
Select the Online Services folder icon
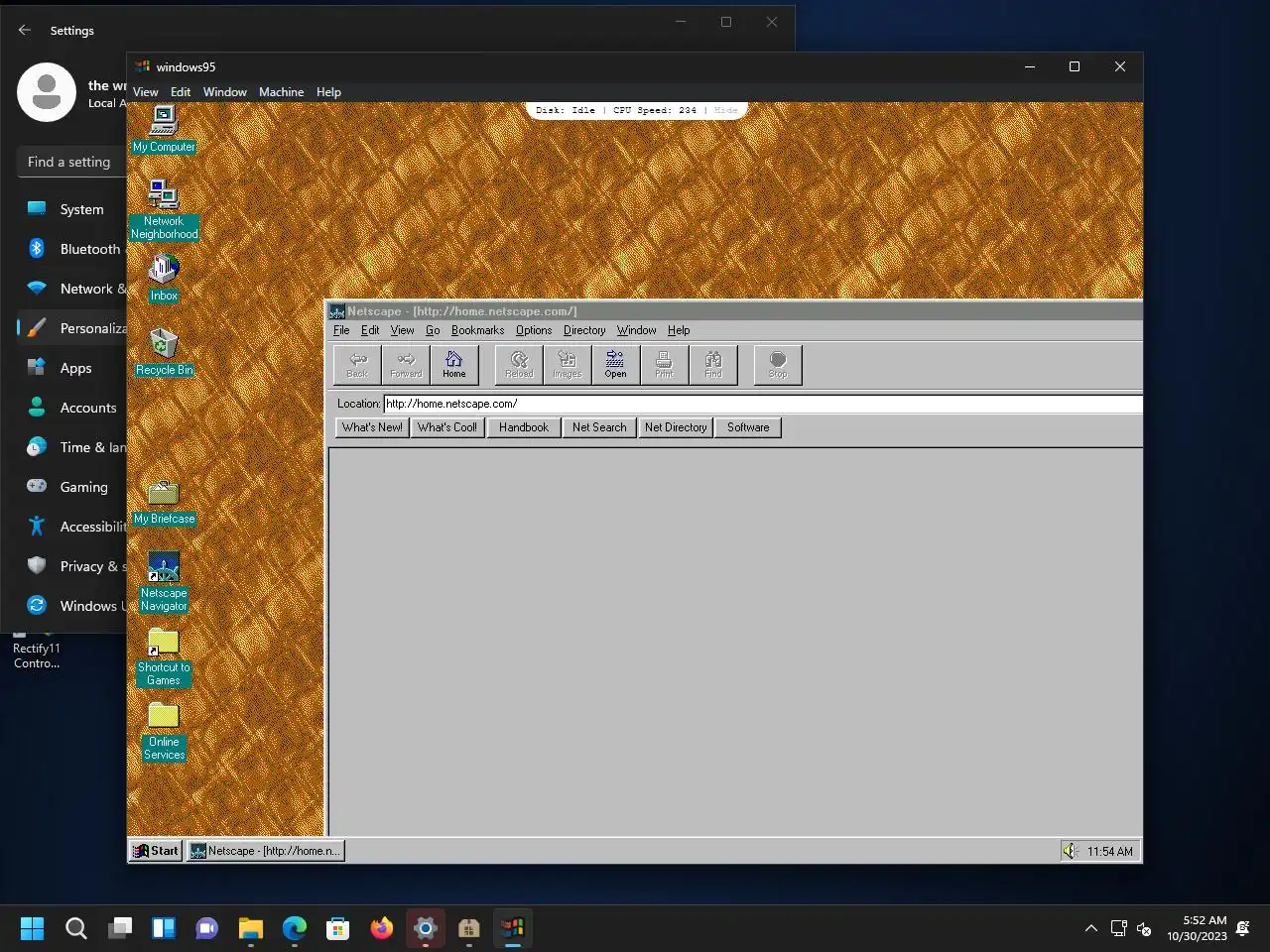(164, 732)
